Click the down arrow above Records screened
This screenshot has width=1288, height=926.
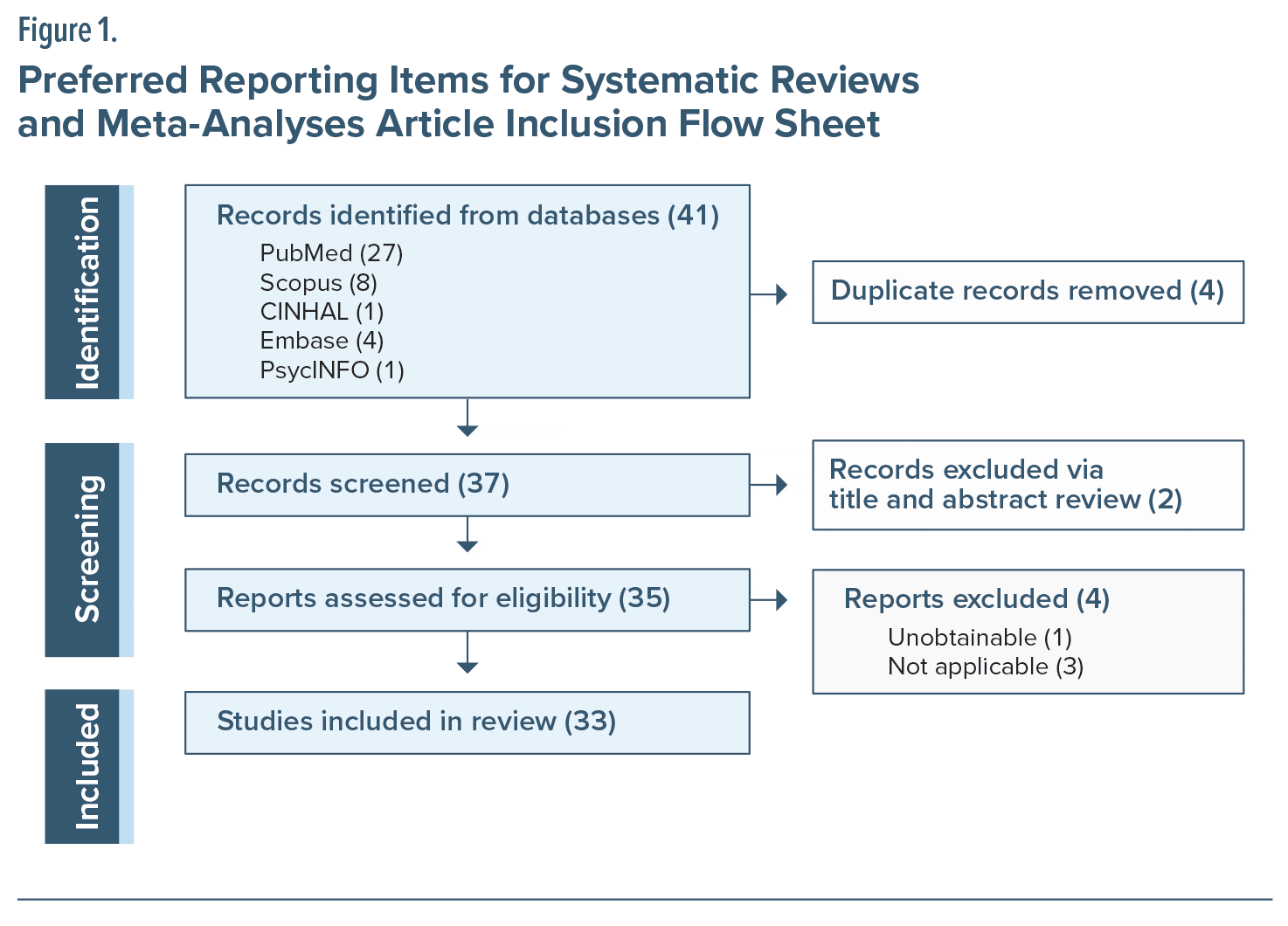467,418
